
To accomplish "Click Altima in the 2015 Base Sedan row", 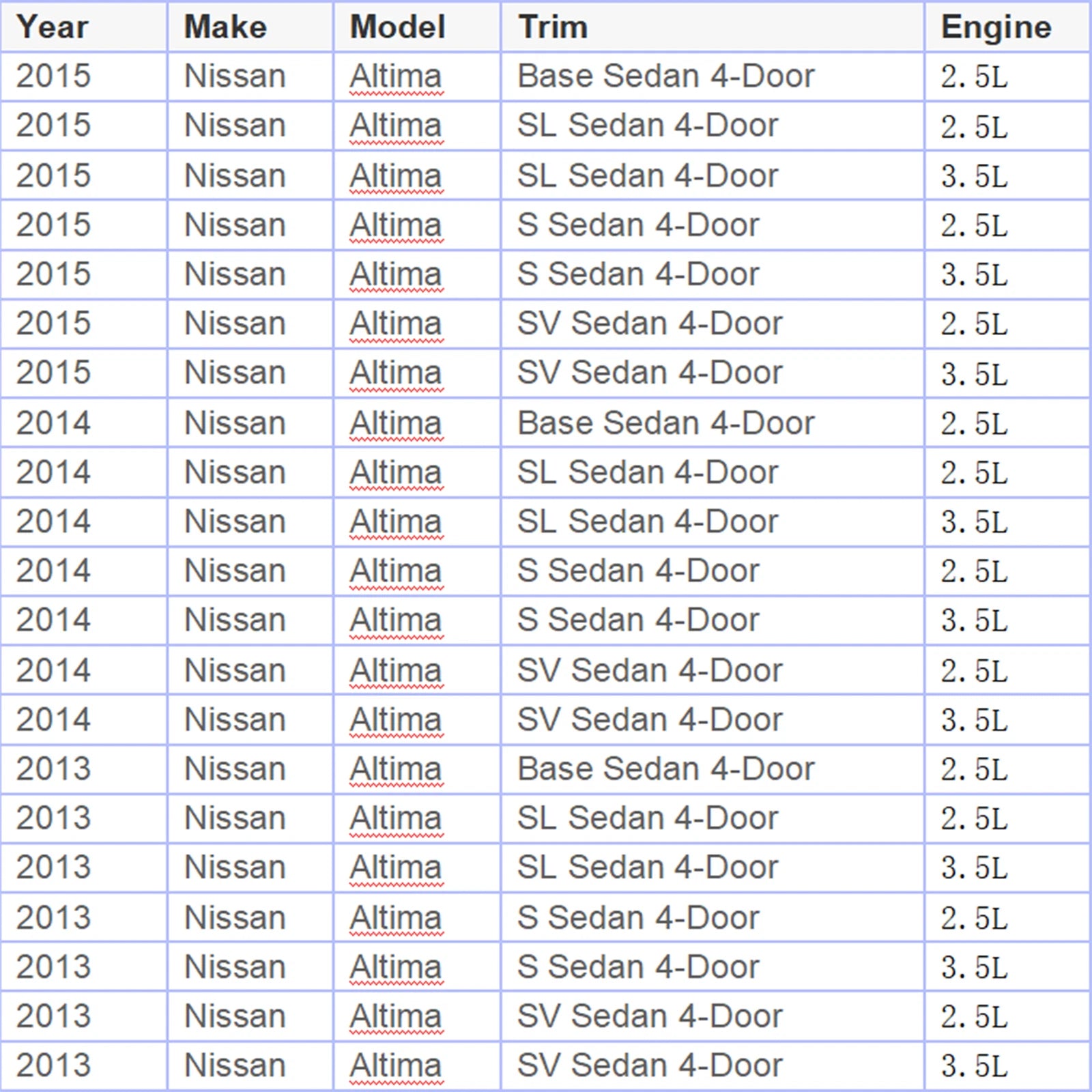I will (x=396, y=76).
